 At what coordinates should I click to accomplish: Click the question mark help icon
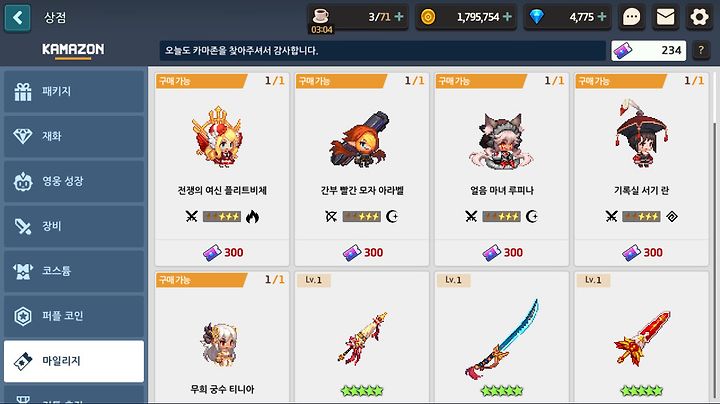[x=701, y=50]
